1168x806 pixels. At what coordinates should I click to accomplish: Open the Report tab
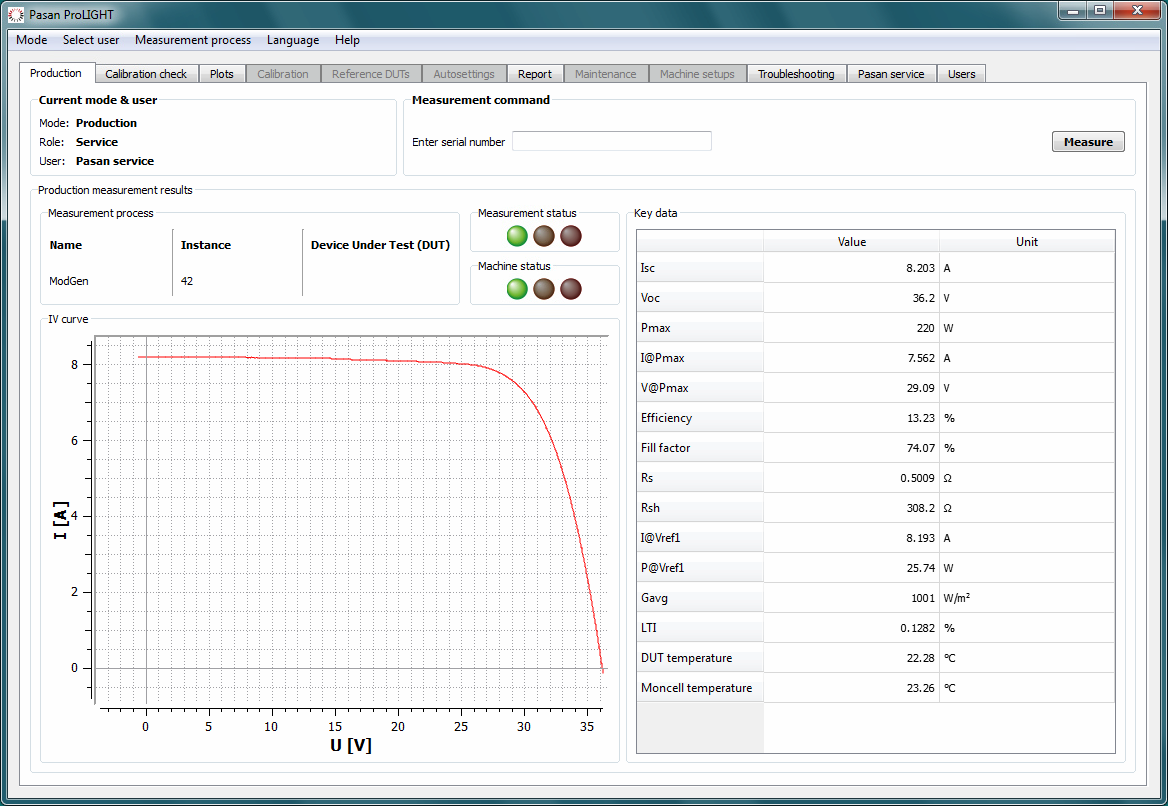tap(535, 74)
